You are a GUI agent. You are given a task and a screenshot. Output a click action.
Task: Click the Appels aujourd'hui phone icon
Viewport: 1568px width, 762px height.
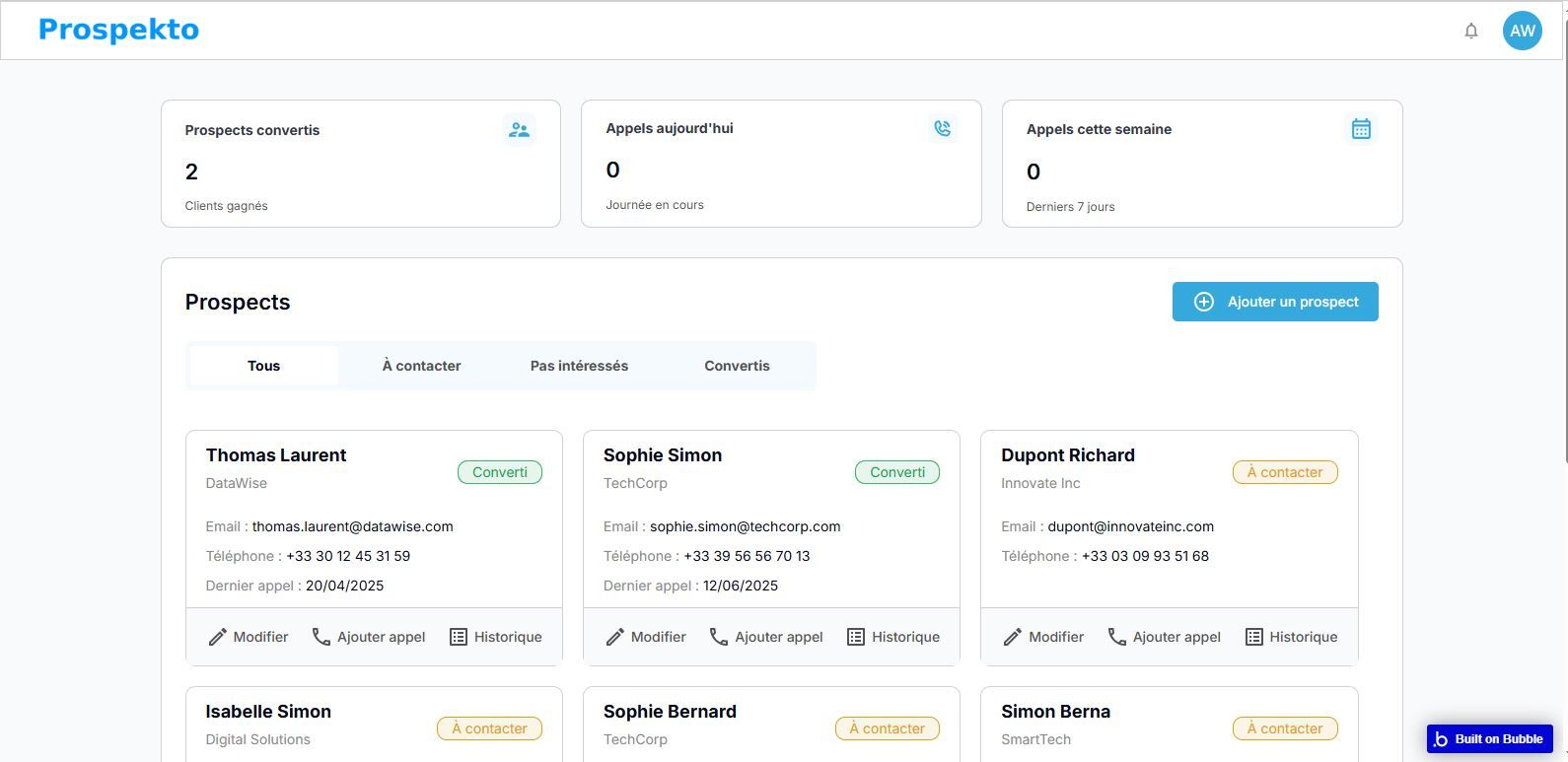coord(942,128)
